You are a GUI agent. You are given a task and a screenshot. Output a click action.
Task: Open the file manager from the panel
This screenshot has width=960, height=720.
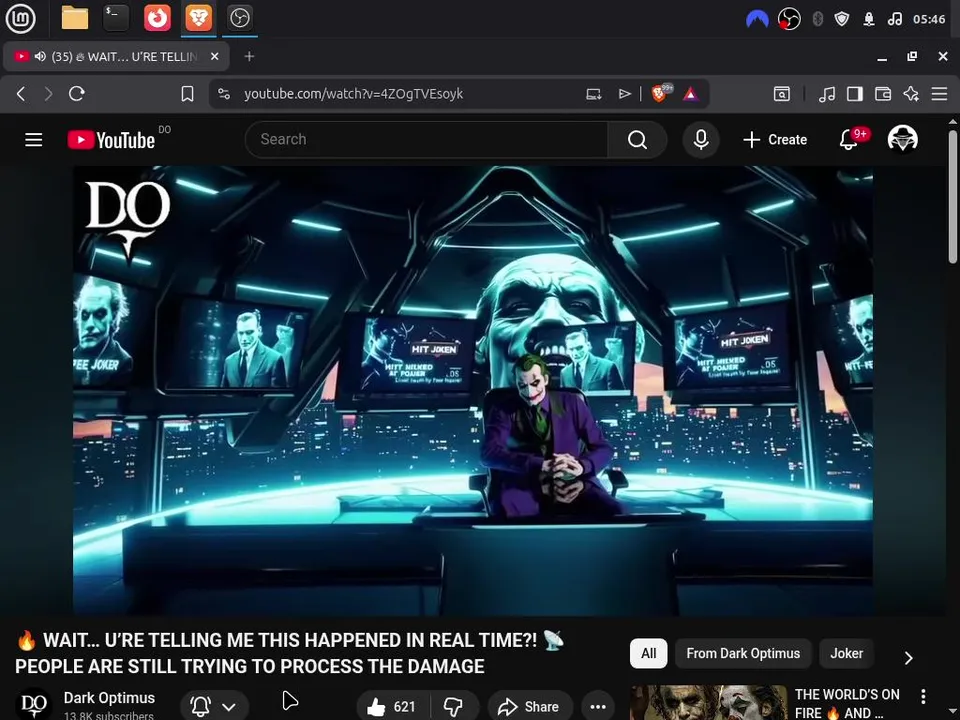75,18
